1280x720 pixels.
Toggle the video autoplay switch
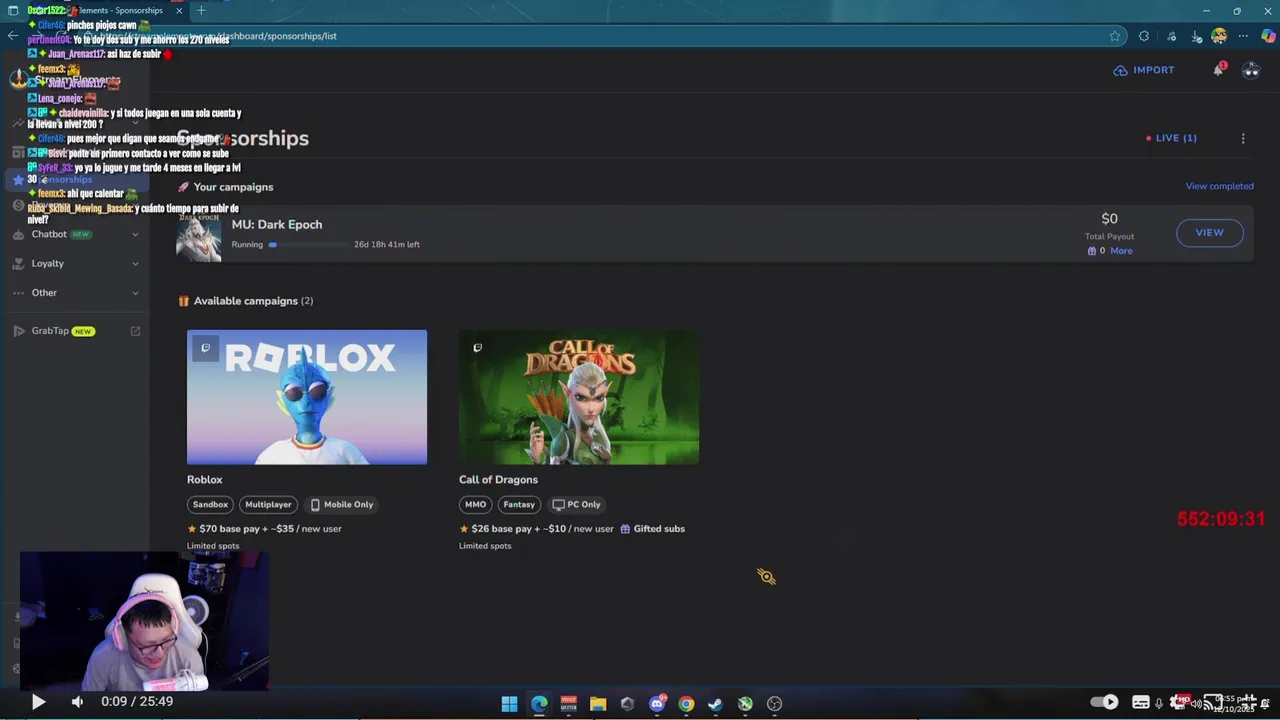coord(1104,702)
